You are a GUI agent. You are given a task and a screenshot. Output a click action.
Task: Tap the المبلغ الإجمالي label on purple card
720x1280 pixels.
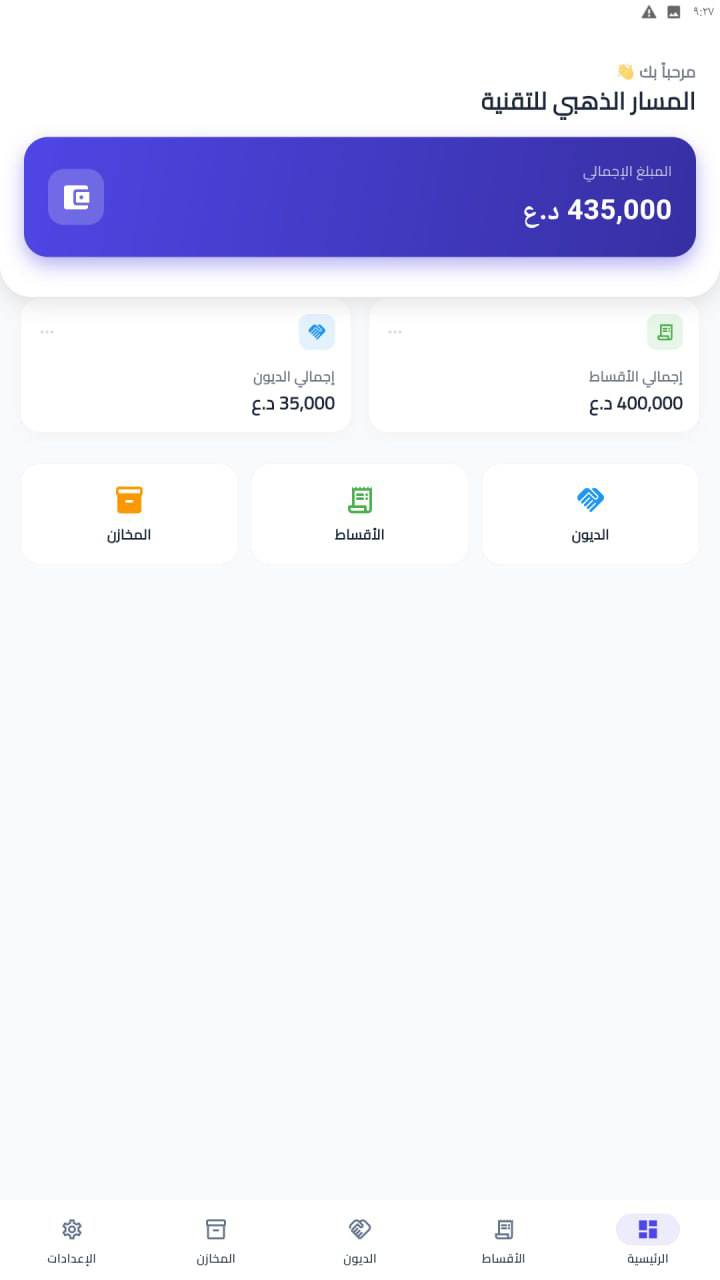pyautogui.click(x=627, y=172)
